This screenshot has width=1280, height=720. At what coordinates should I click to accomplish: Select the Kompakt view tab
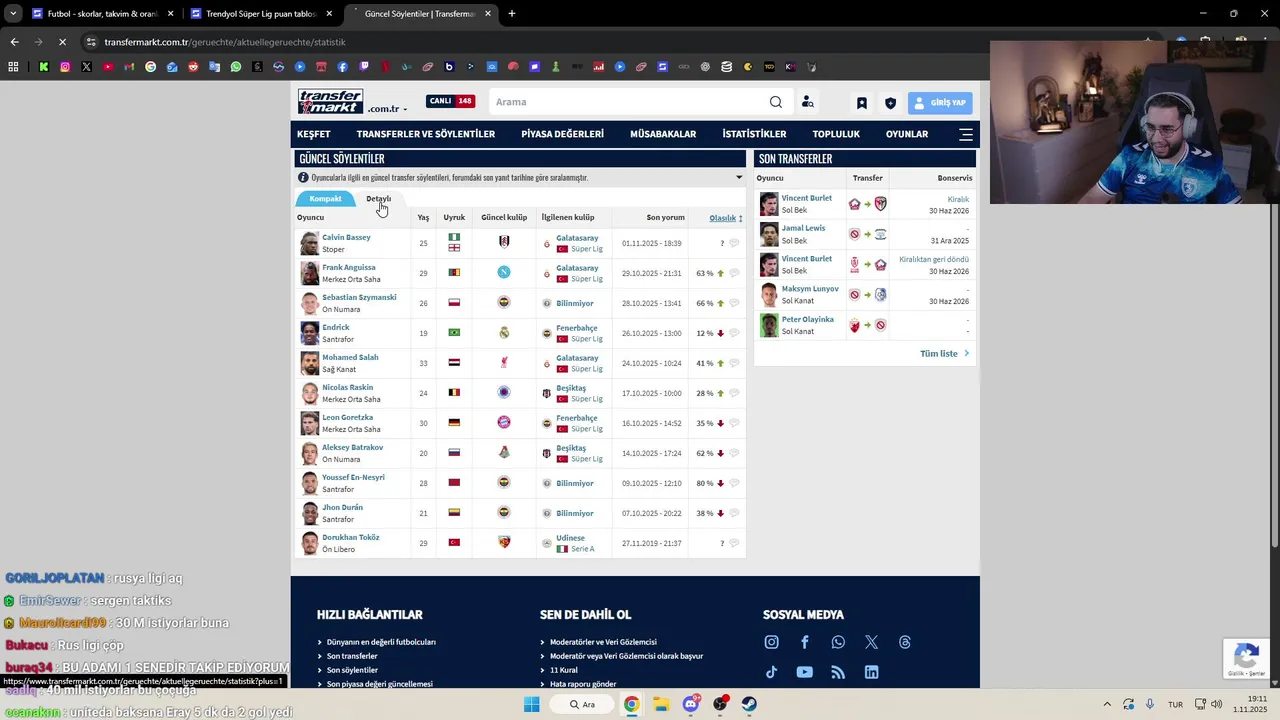pyautogui.click(x=325, y=199)
